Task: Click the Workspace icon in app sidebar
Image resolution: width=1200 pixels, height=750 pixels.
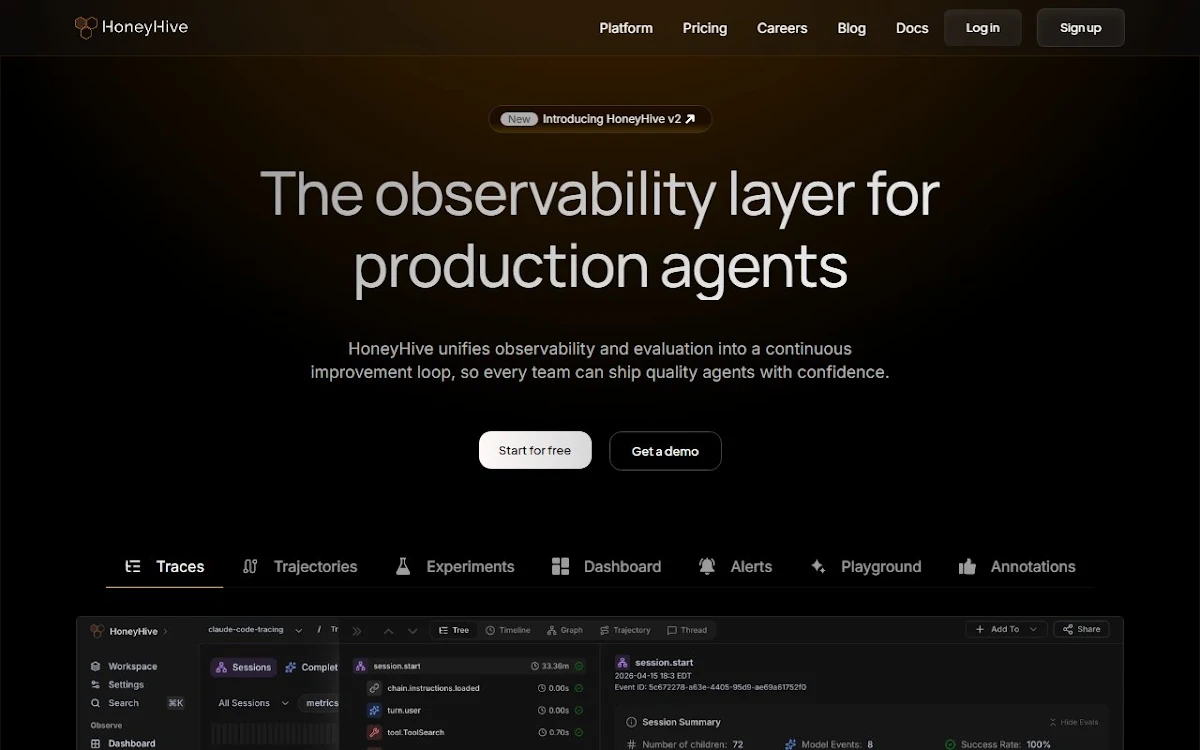Action: (96, 666)
